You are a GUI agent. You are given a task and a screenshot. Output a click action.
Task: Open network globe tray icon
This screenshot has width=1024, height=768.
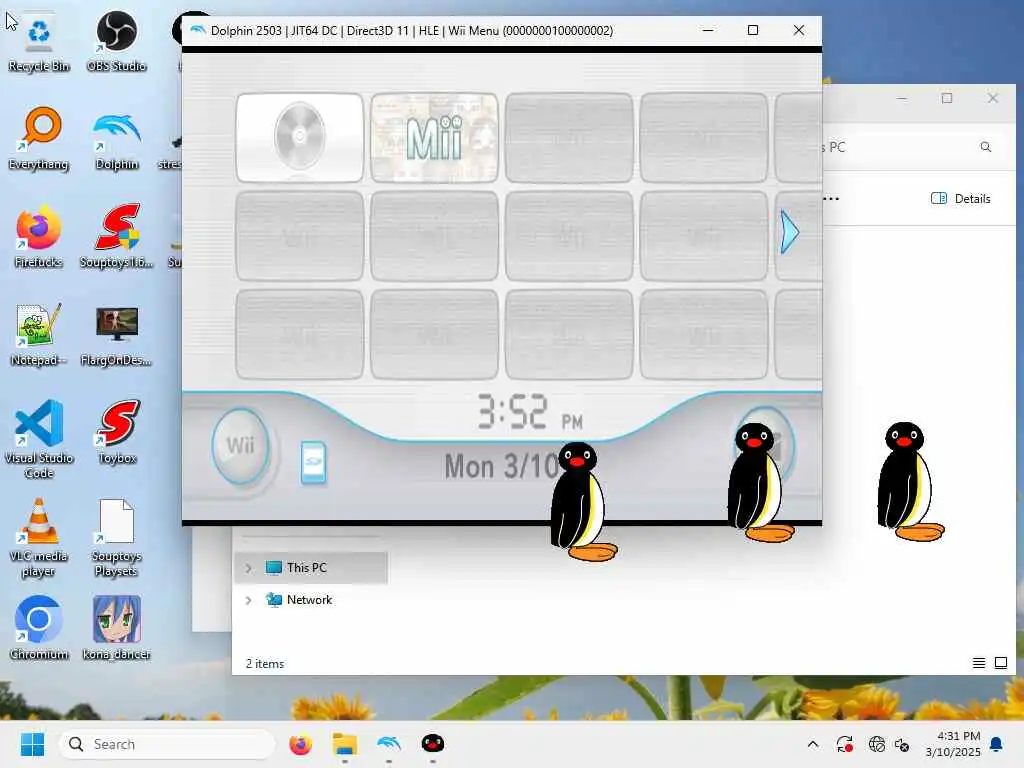[876, 744]
